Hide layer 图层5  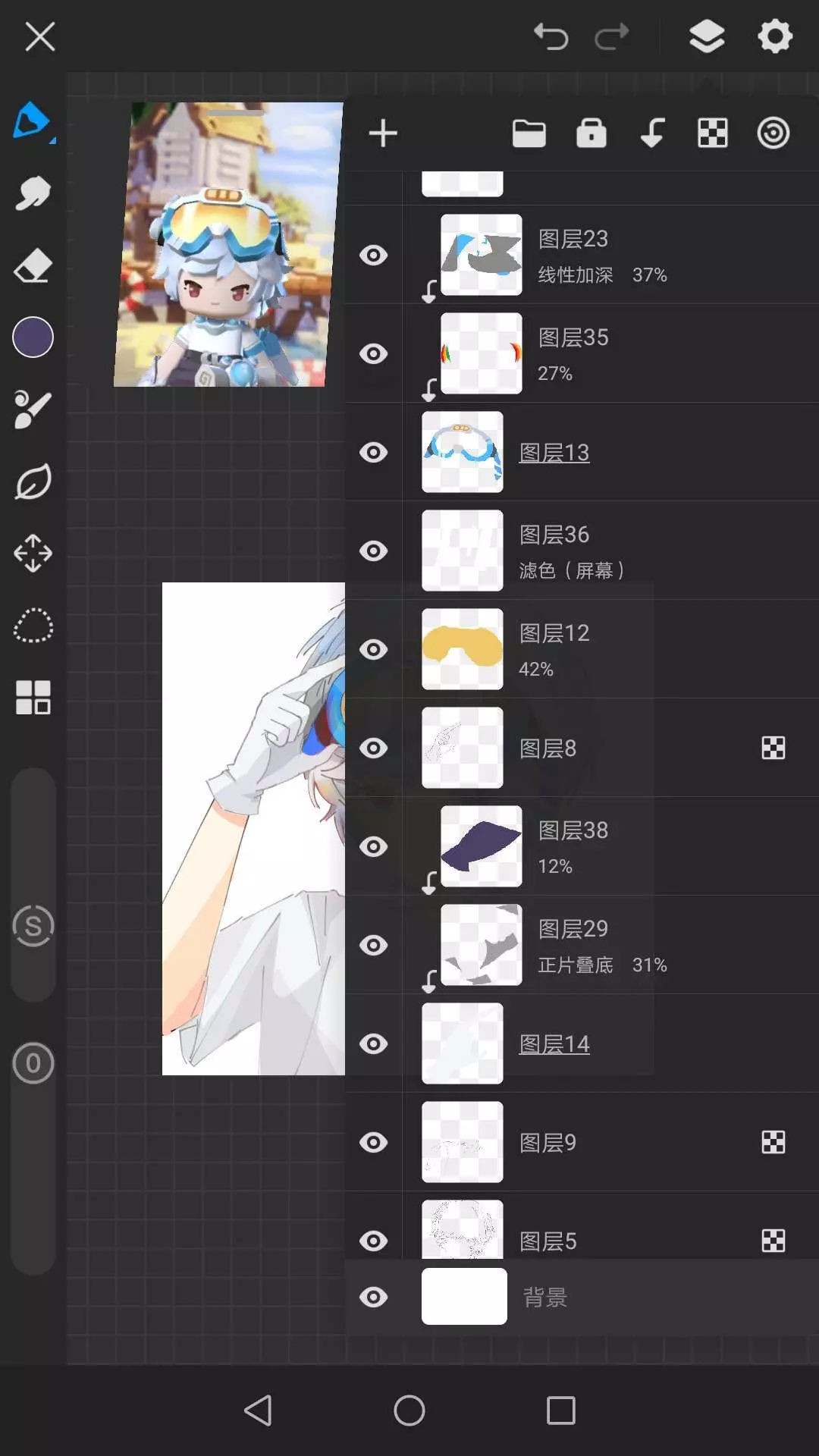tap(373, 1241)
